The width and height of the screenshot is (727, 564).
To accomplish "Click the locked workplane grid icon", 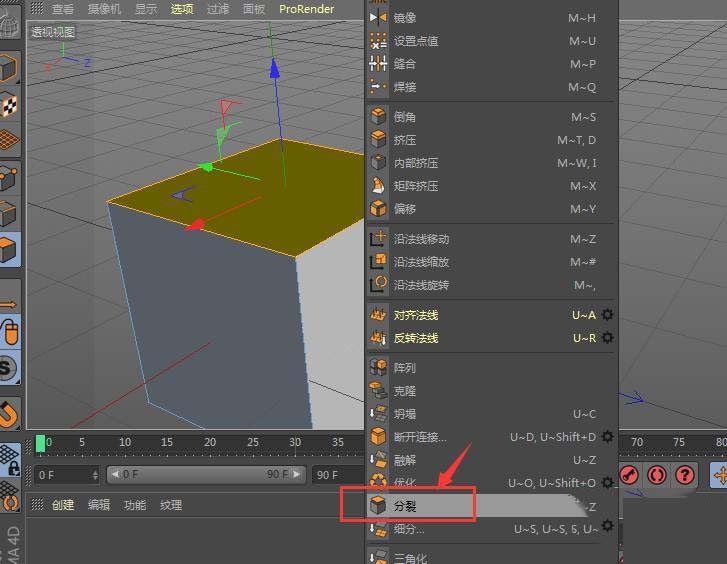I will pyautogui.click(x=10, y=459).
